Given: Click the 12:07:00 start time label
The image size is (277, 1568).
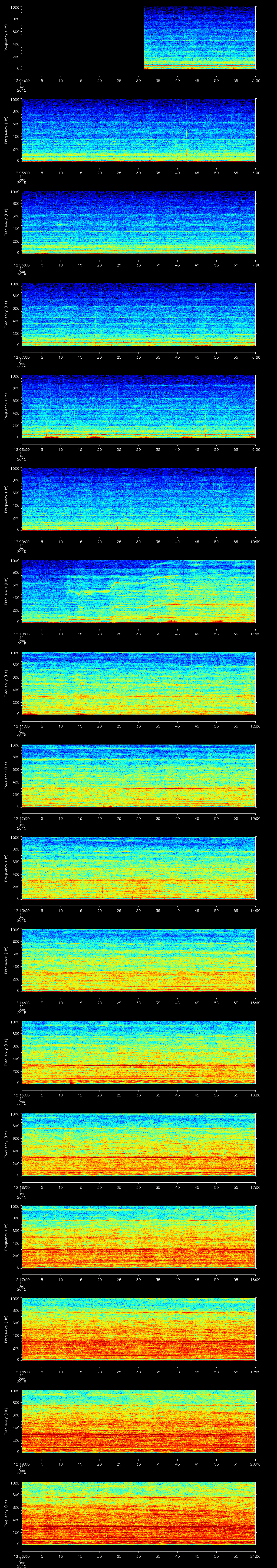Looking at the screenshot, I should (x=21, y=357).
